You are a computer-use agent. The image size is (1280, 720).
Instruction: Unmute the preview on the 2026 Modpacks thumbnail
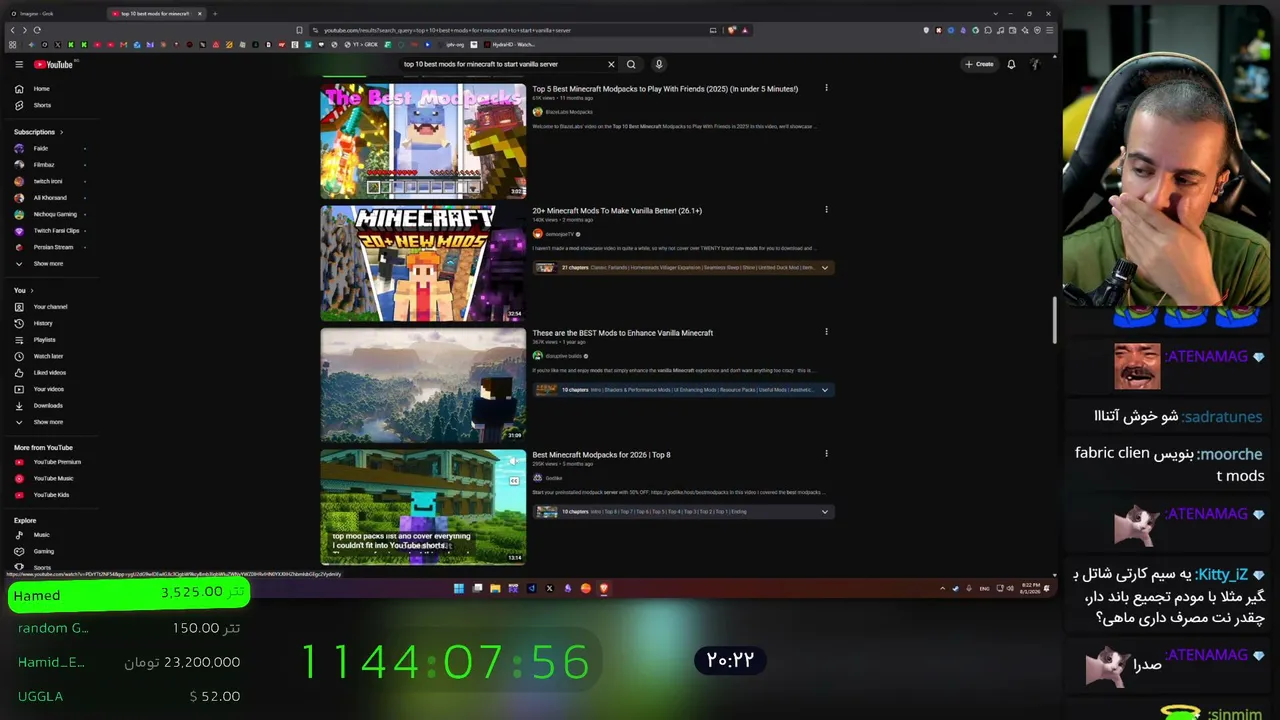coord(513,462)
